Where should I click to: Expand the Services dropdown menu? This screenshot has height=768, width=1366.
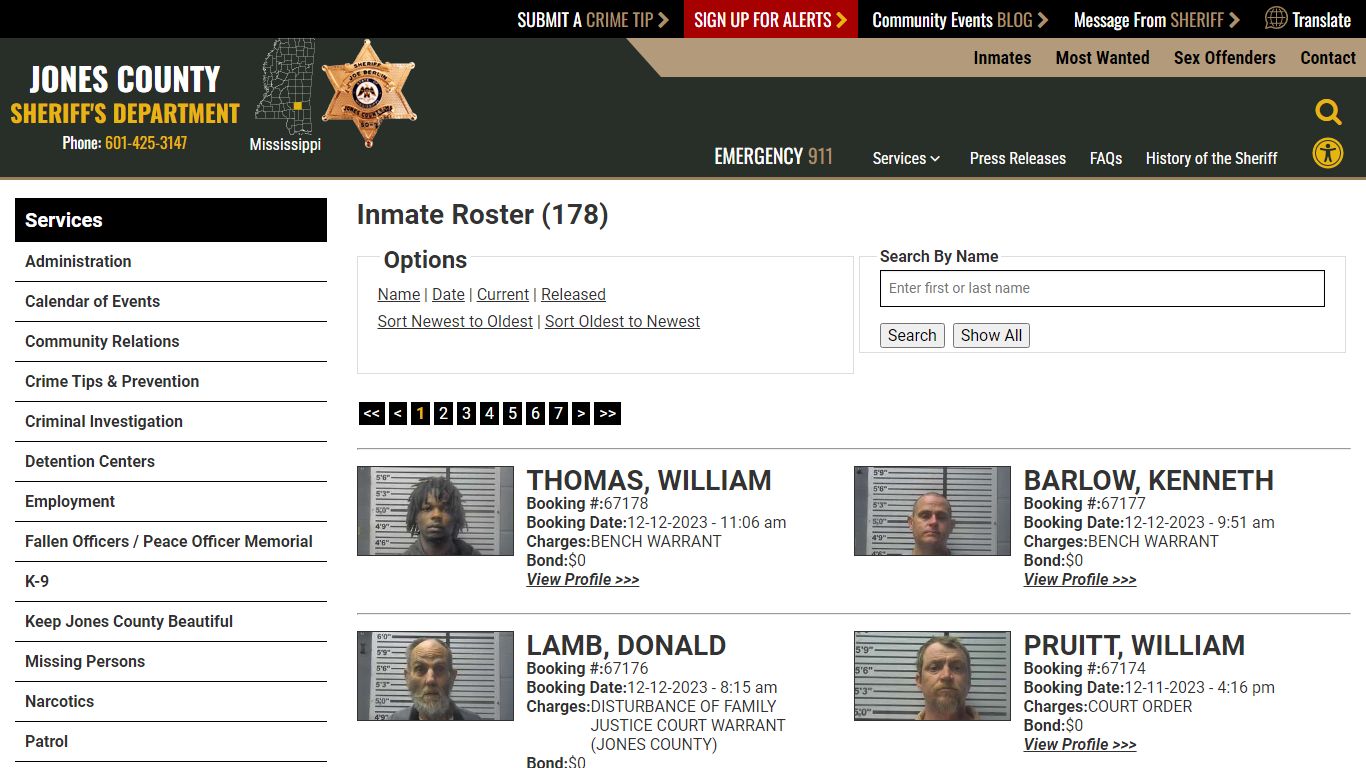[906, 158]
